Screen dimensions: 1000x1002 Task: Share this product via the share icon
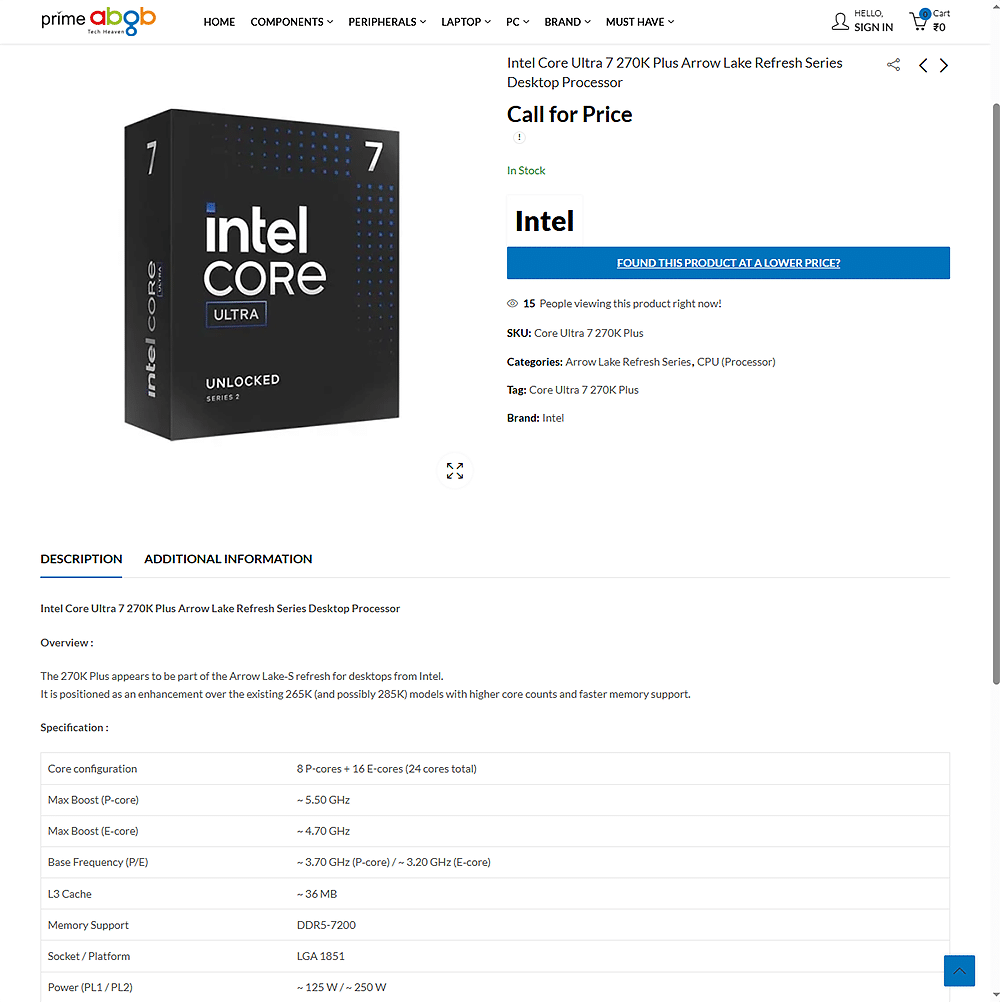pyautogui.click(x=893, y=64)
